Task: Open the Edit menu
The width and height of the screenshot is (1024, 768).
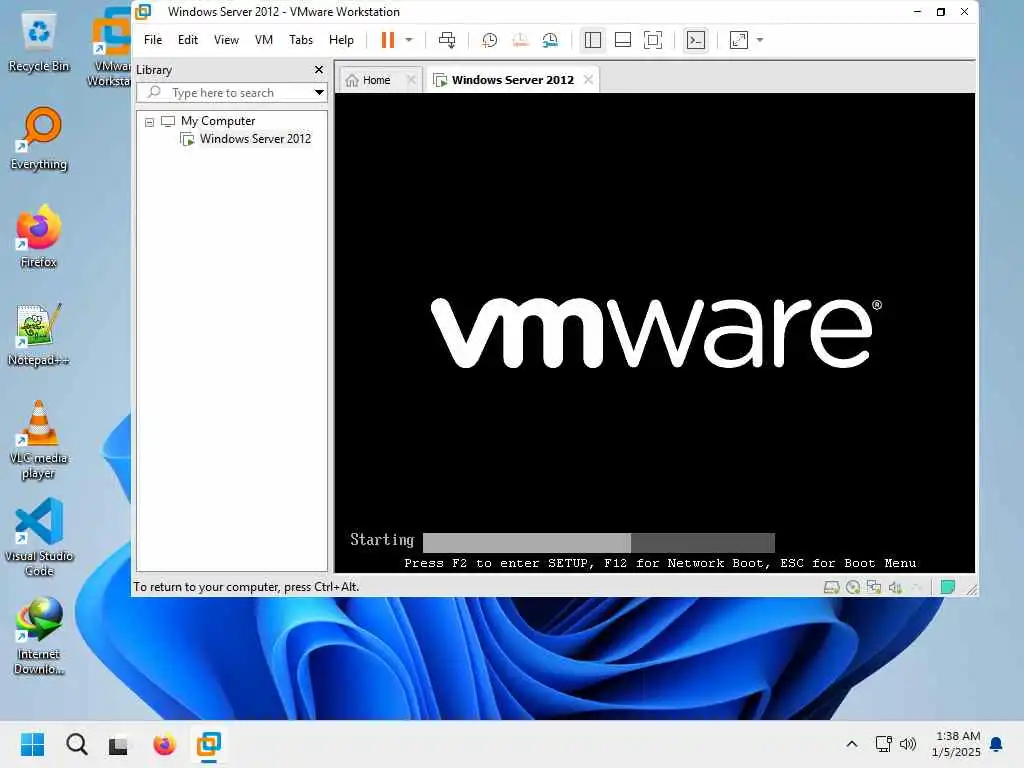Action: 188,40
